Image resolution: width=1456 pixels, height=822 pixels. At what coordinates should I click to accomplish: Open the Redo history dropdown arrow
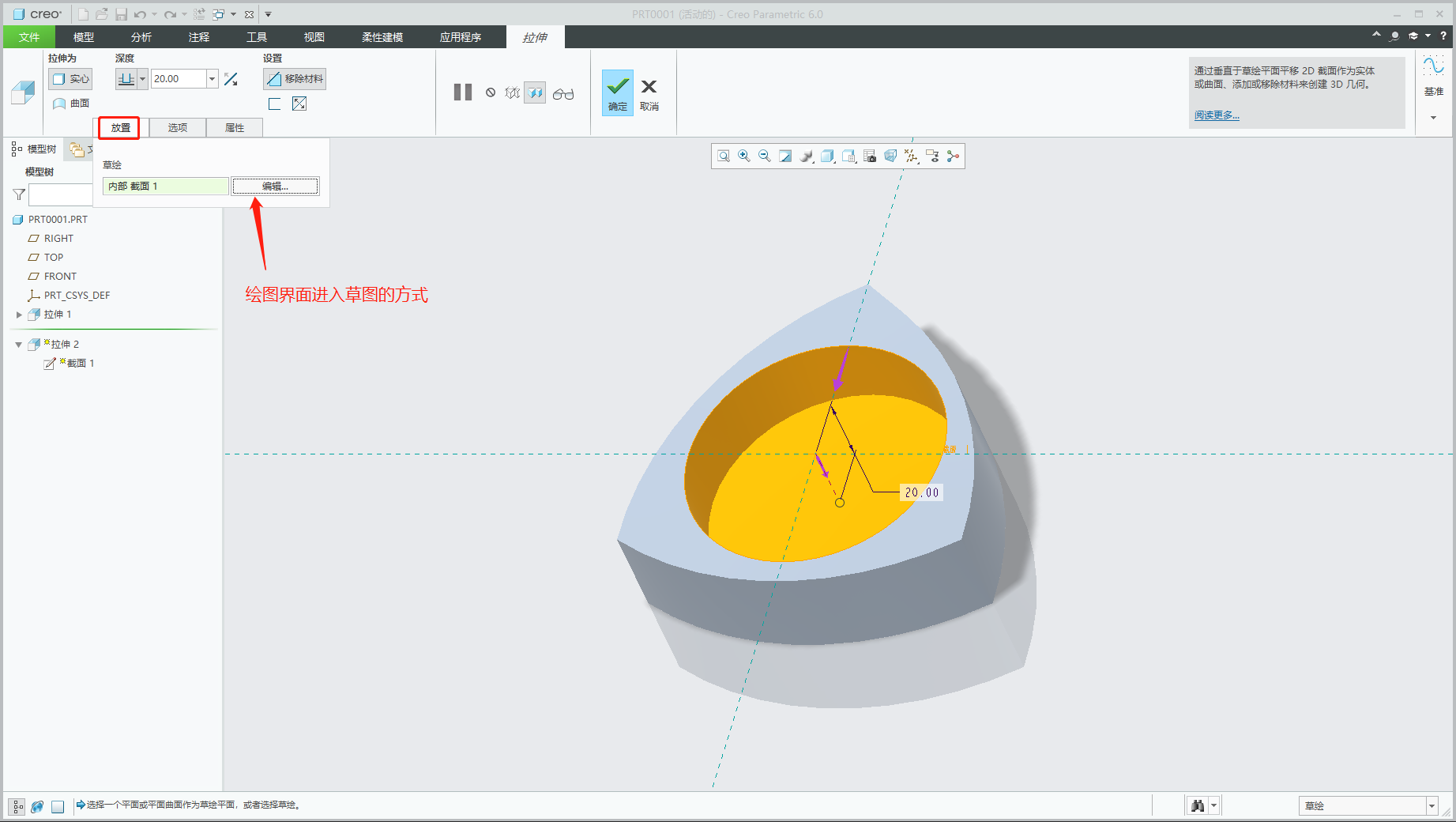coord(184,14)
